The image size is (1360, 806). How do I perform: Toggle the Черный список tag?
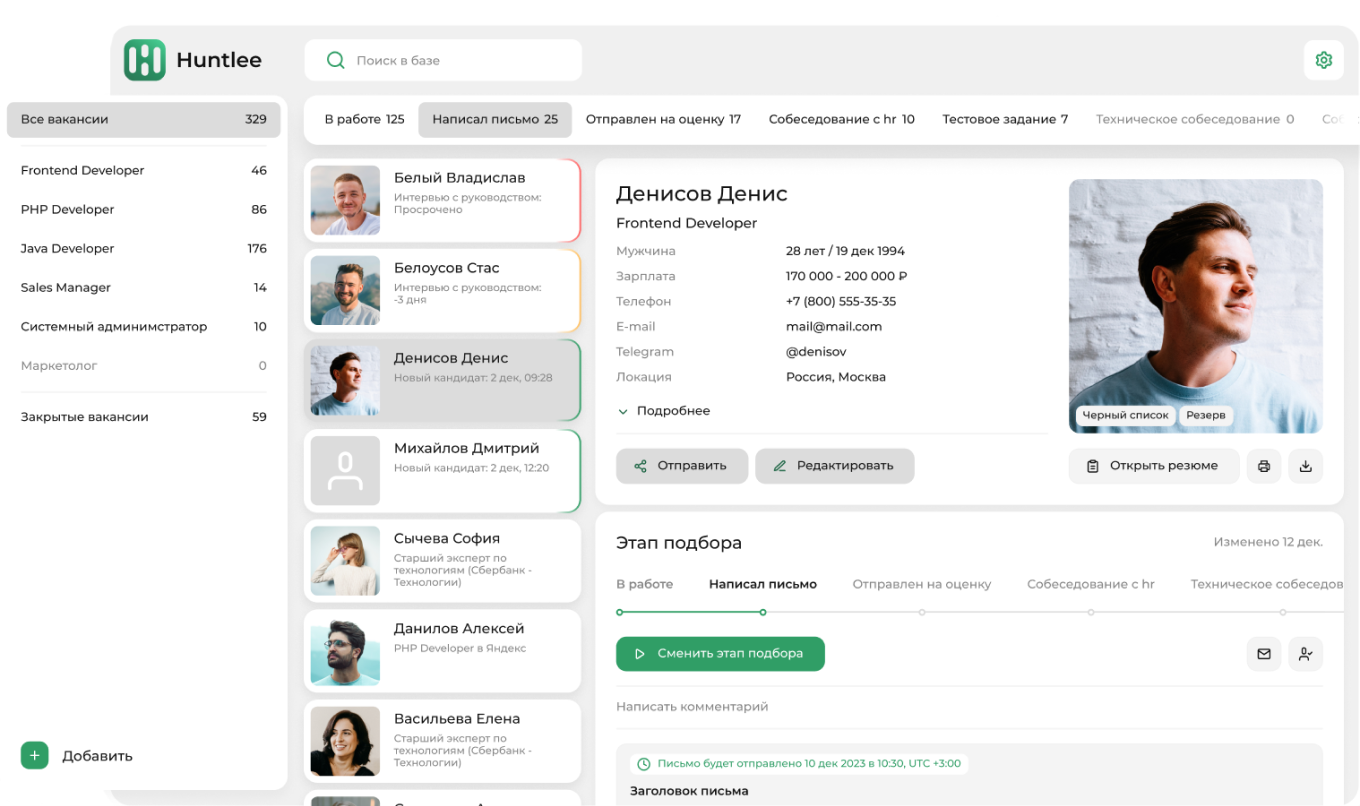point(1125,415)
